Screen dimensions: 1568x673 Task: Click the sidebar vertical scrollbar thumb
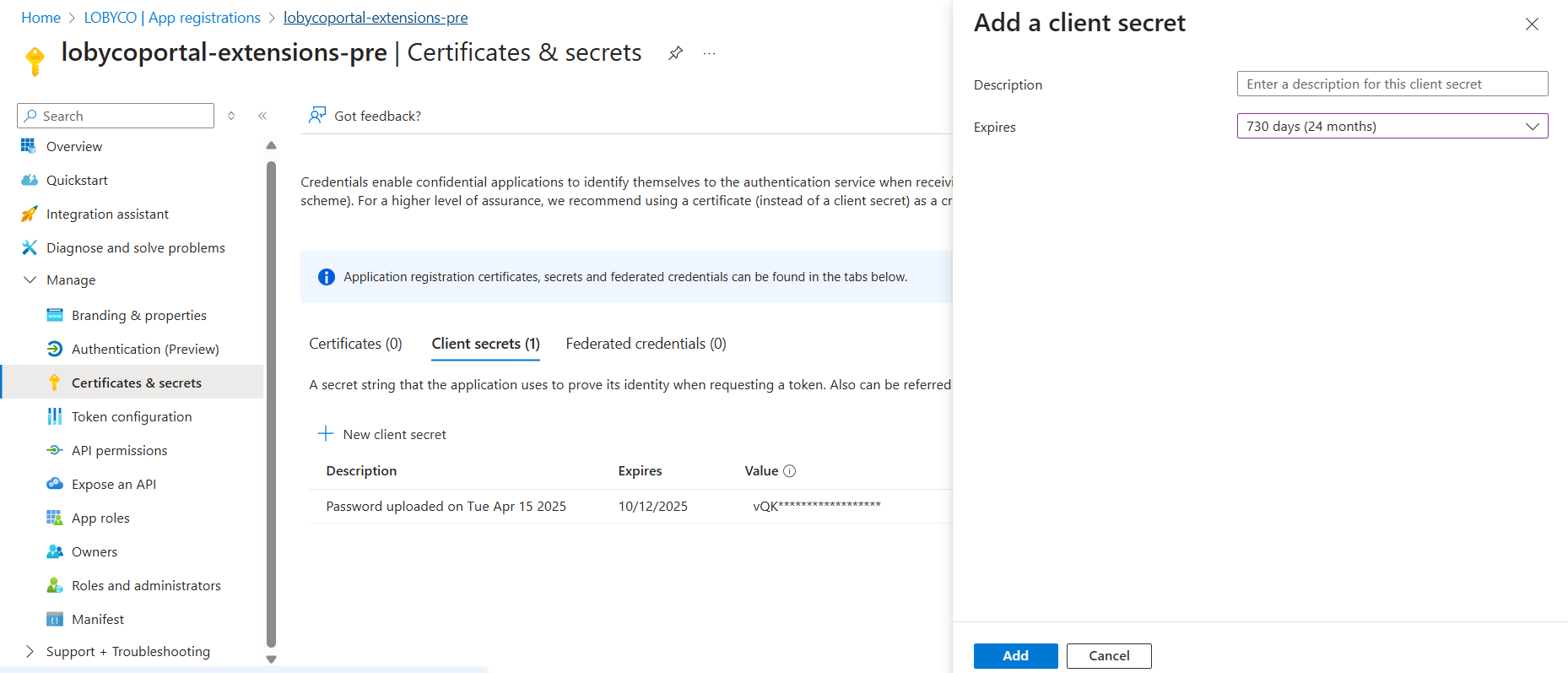tap(271, 405)
